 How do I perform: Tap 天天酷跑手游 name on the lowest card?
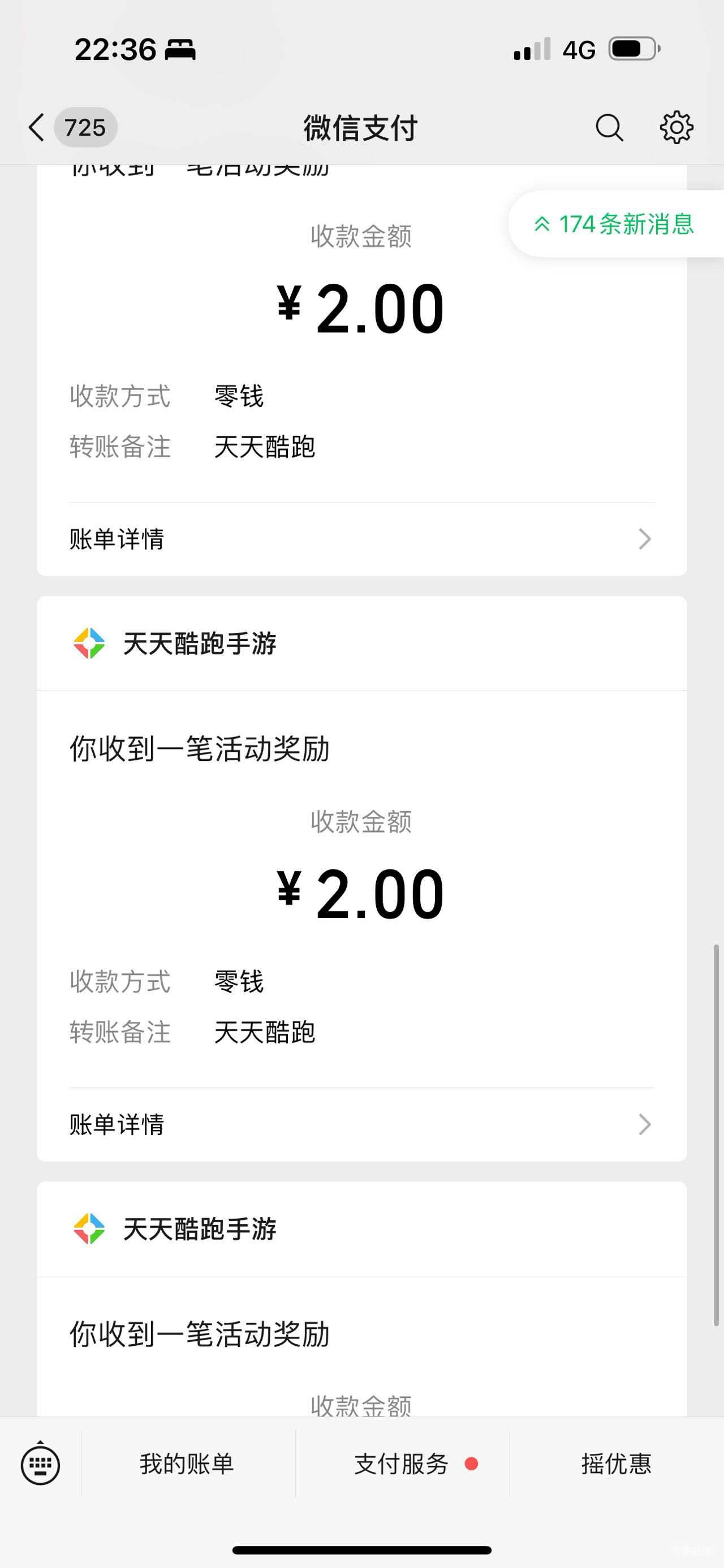[200, 1229]
